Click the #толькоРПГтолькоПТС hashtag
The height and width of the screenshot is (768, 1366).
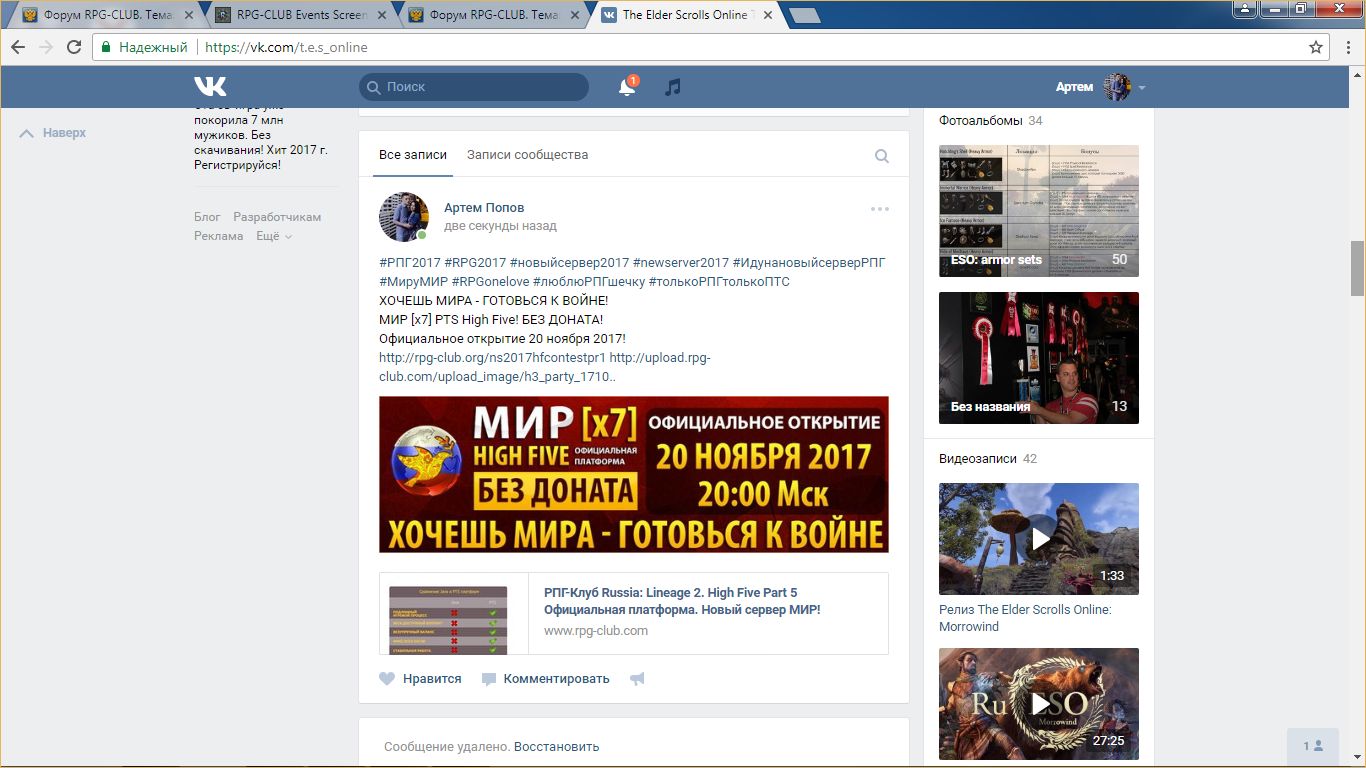click(719, 282)
